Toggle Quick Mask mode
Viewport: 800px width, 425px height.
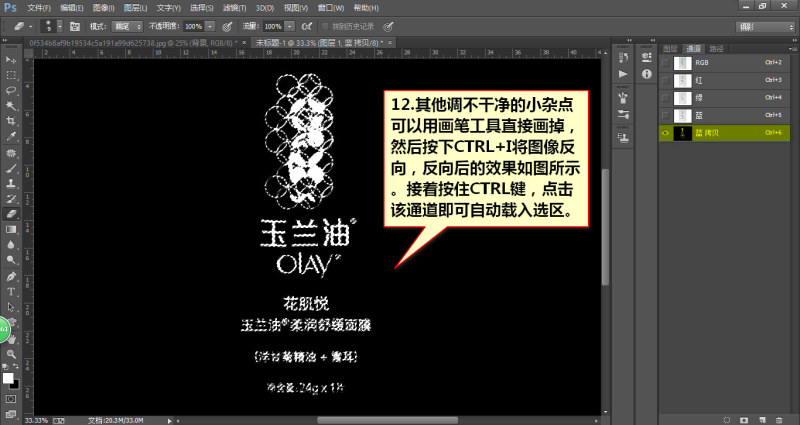[x=11, y=399]
